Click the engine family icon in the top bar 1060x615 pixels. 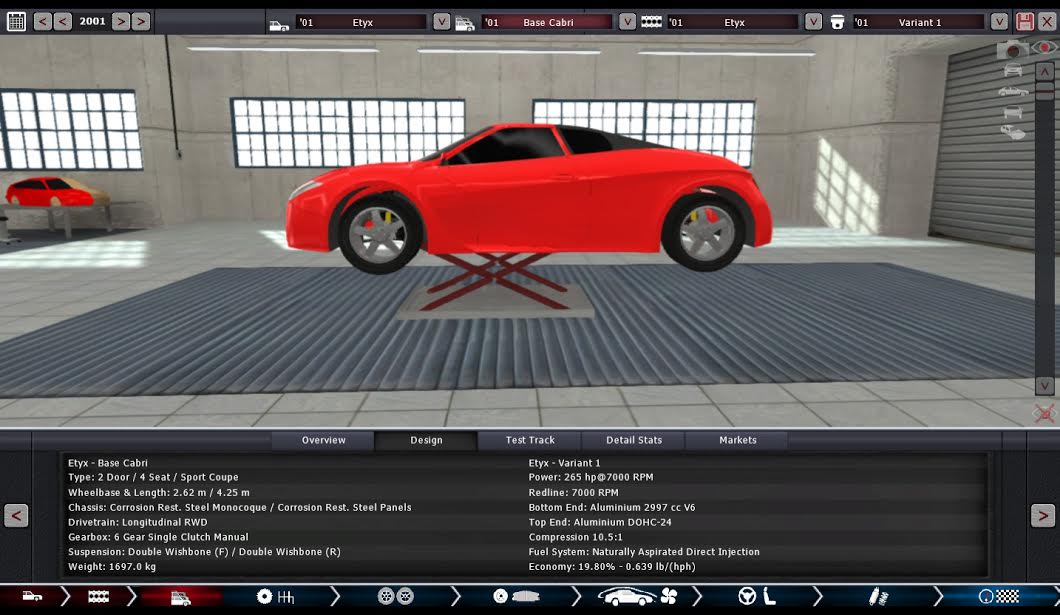tap(652, 22)
